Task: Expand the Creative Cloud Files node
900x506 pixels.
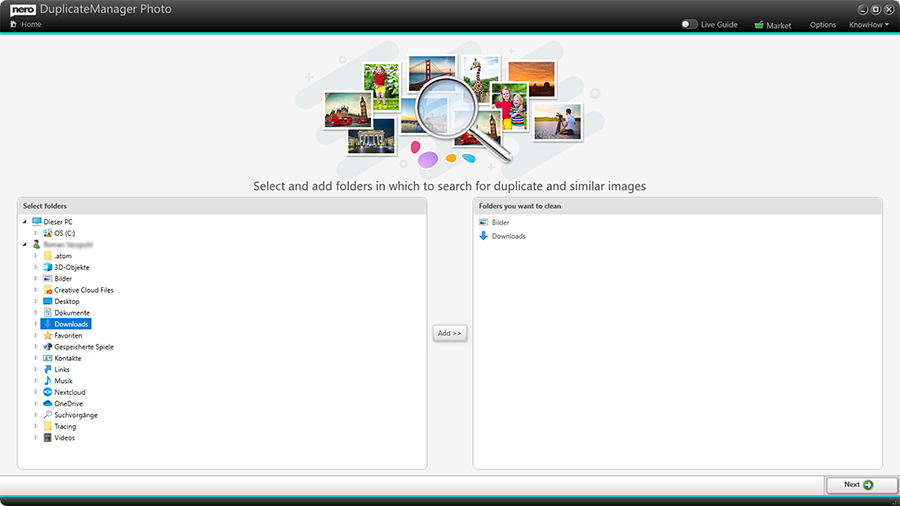Action: click(36, 290)
